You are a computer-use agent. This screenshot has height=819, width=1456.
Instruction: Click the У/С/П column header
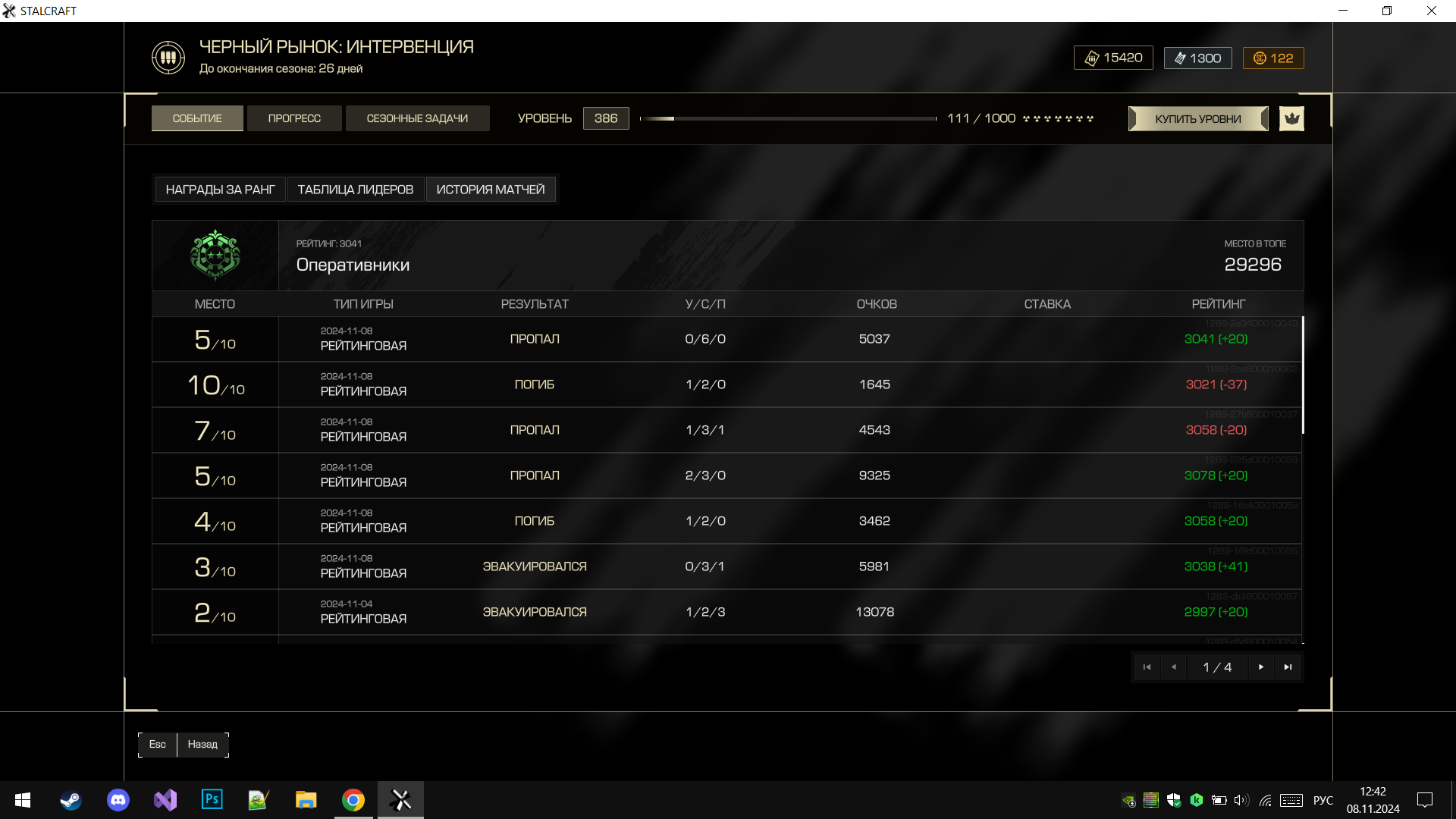pos(705,304)
